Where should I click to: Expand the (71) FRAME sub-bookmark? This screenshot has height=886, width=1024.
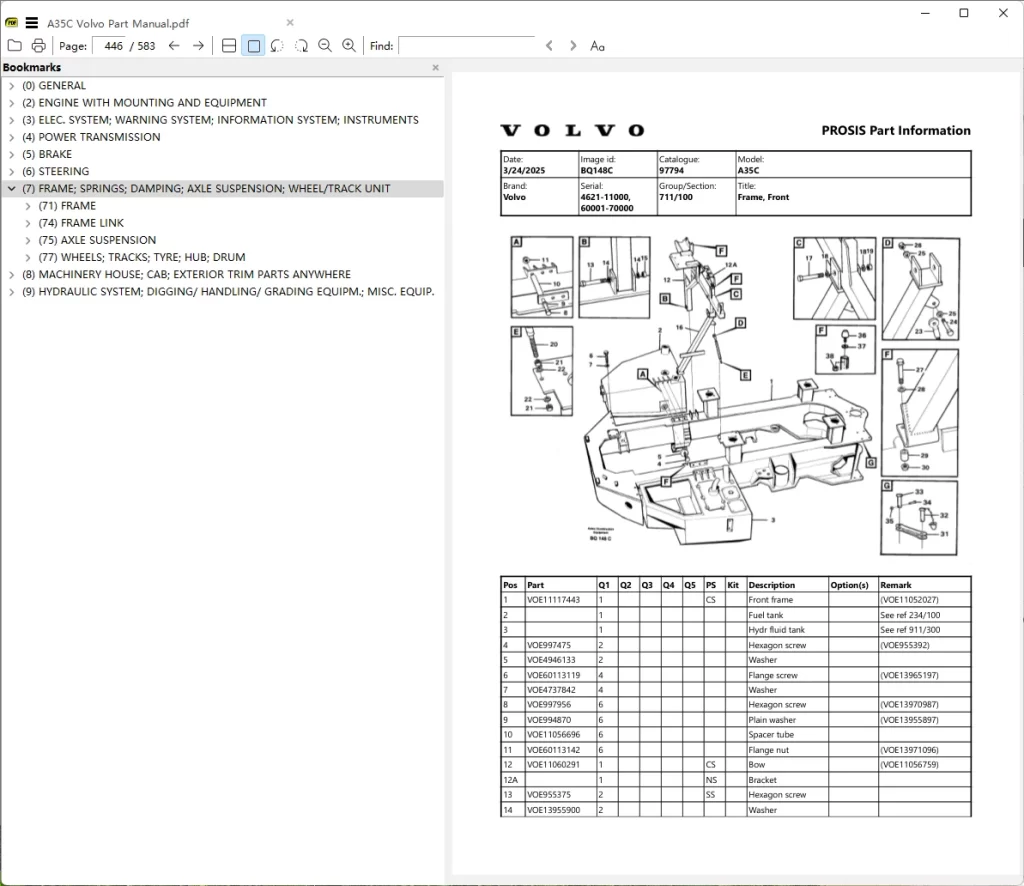27,206
